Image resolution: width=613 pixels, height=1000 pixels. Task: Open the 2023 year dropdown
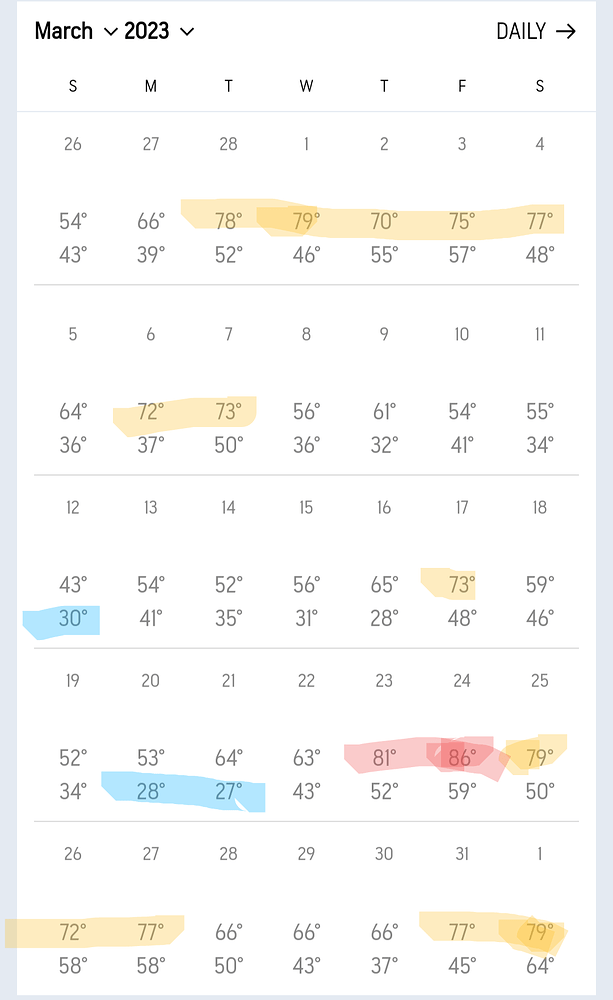(x=159, y=31)
